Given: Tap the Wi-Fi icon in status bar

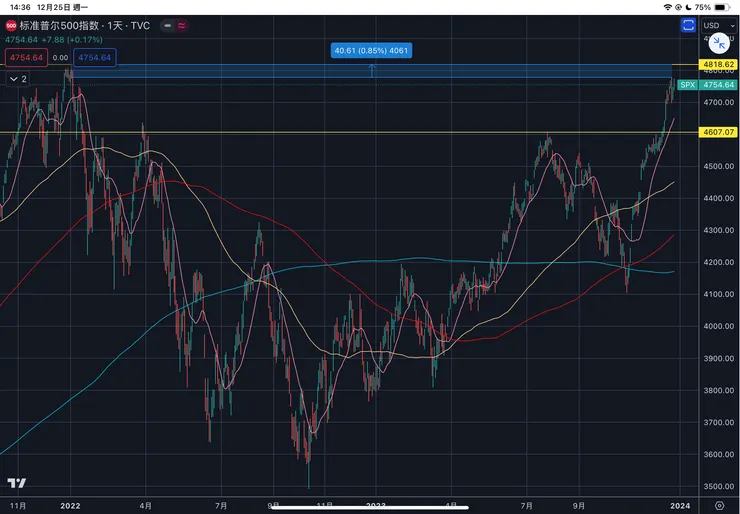Looking at the screenshot, I should tap(667, 7).
